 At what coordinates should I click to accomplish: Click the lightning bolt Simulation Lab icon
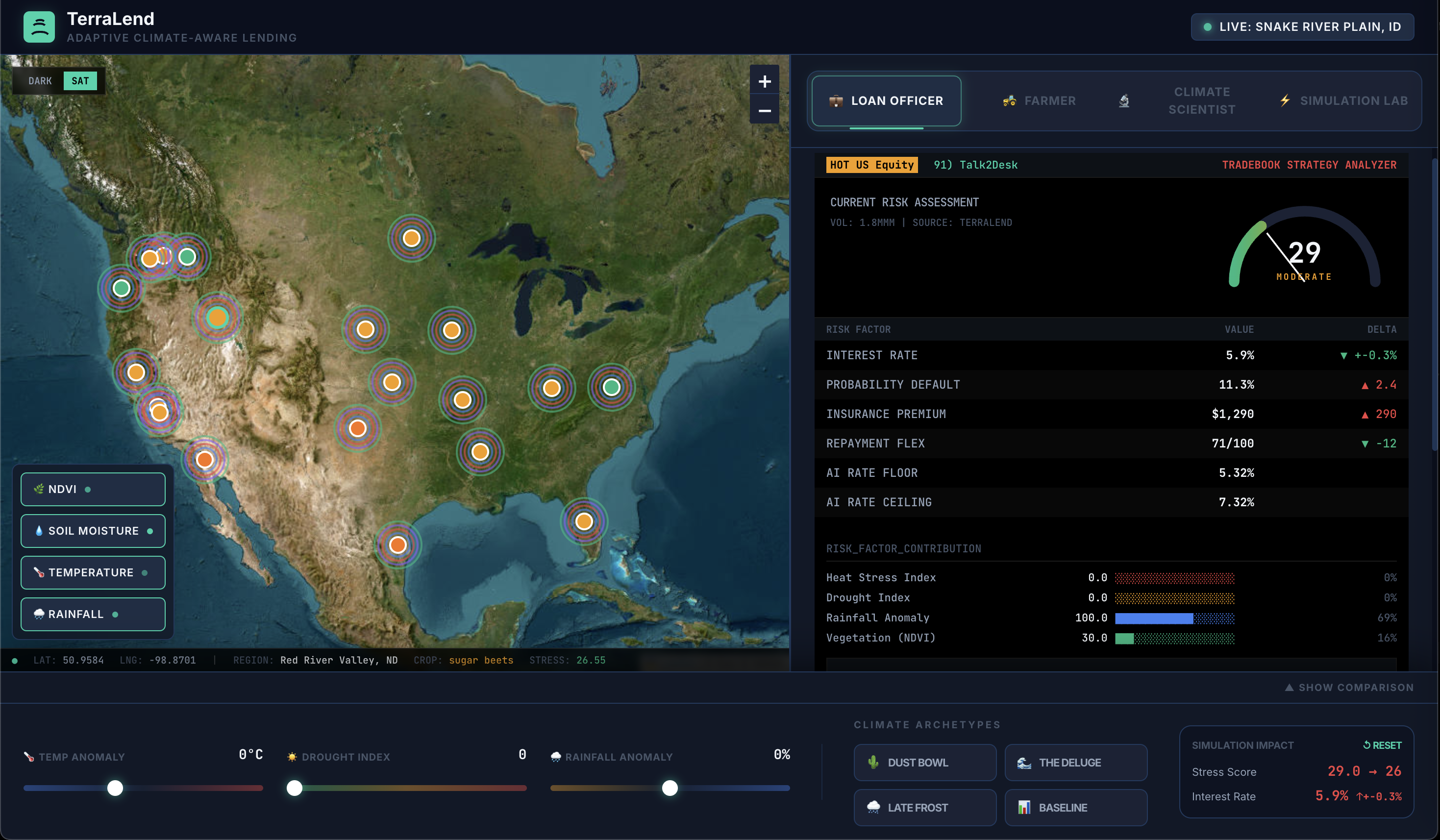coord(1285,100)
